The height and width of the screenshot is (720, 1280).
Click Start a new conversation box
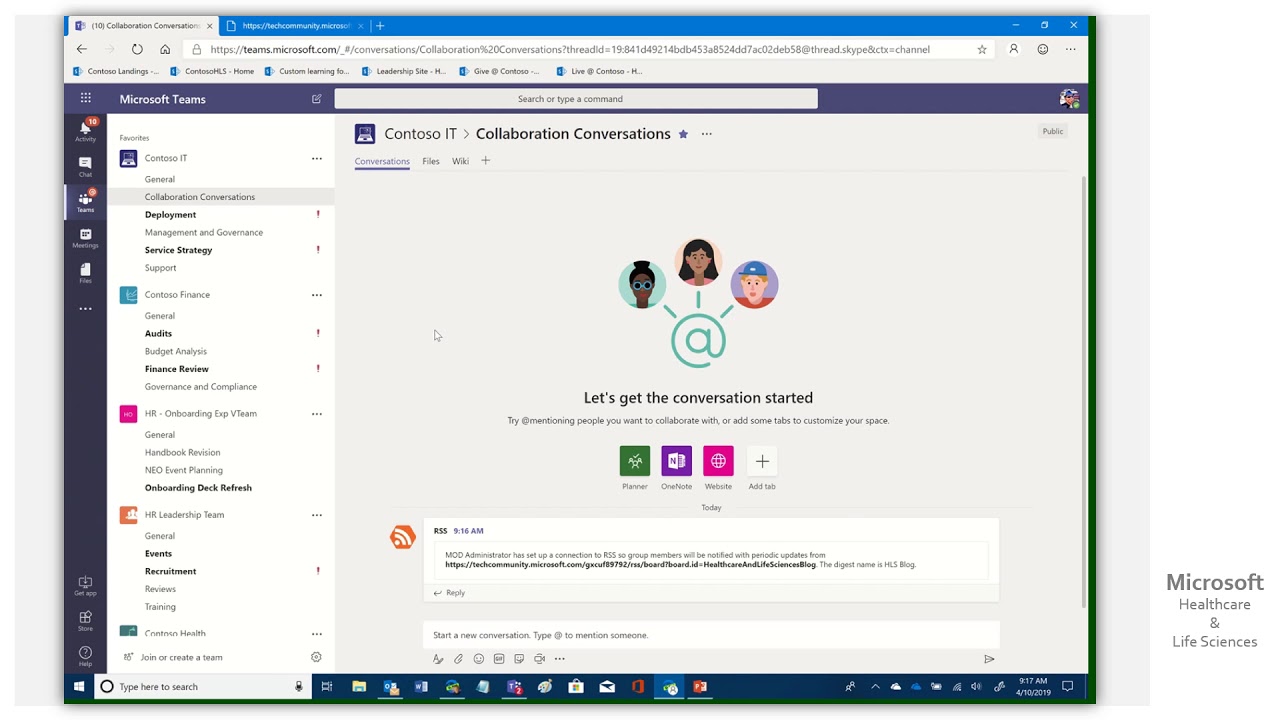[711, 635]
